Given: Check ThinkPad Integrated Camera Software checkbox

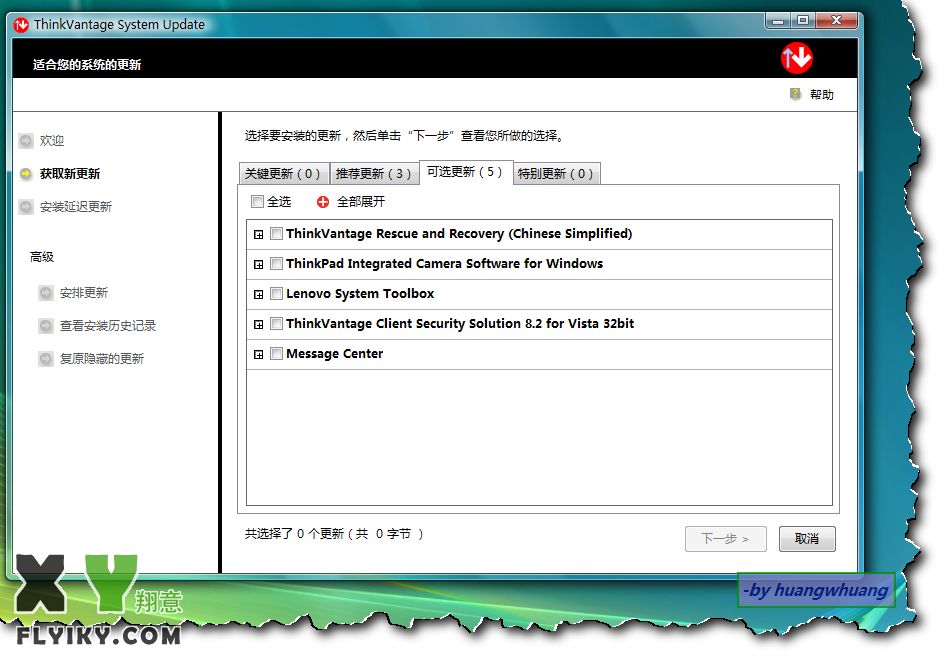Looking at the screenshot, I should [276, 263].
